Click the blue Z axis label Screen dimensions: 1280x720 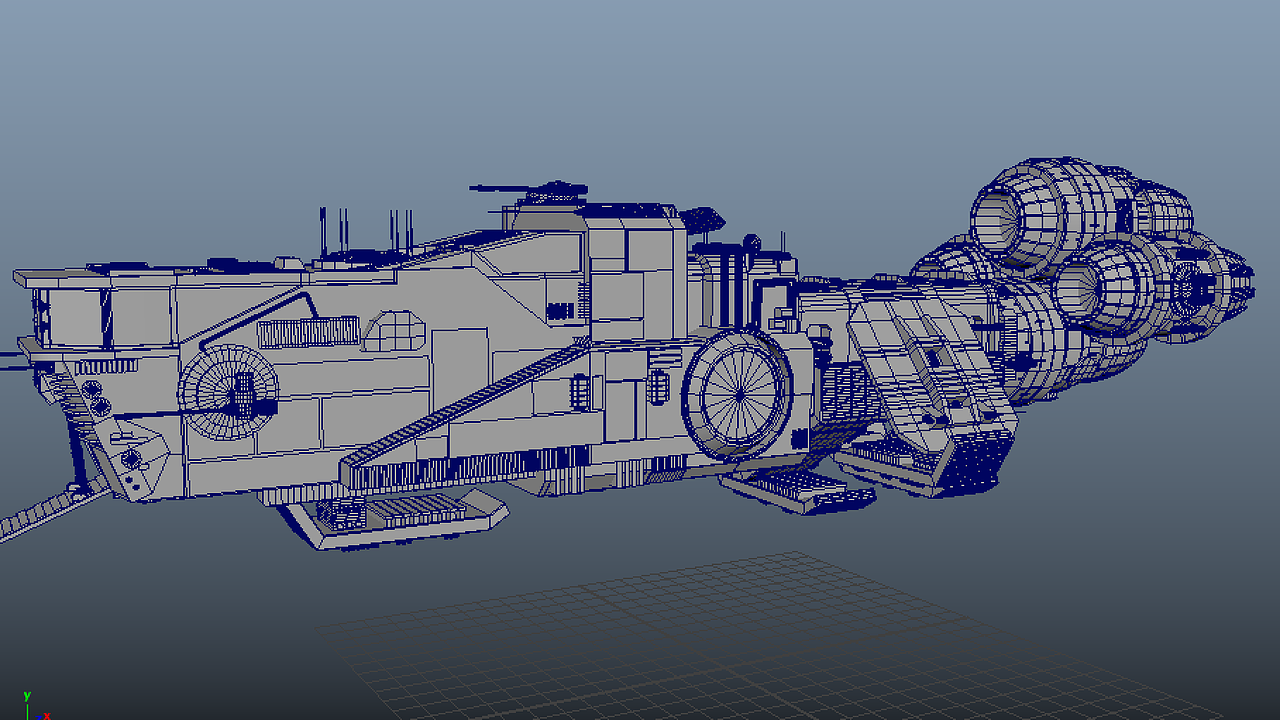(x=38, y=717)
